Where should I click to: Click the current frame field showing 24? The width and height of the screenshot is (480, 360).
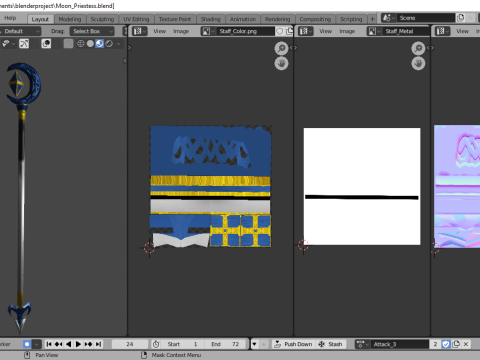[x=130, y=344]
